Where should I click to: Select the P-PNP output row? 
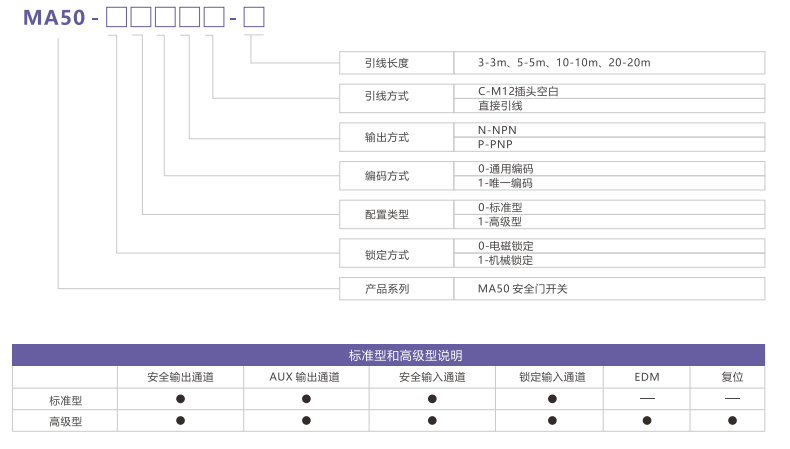tap(609, 144)
